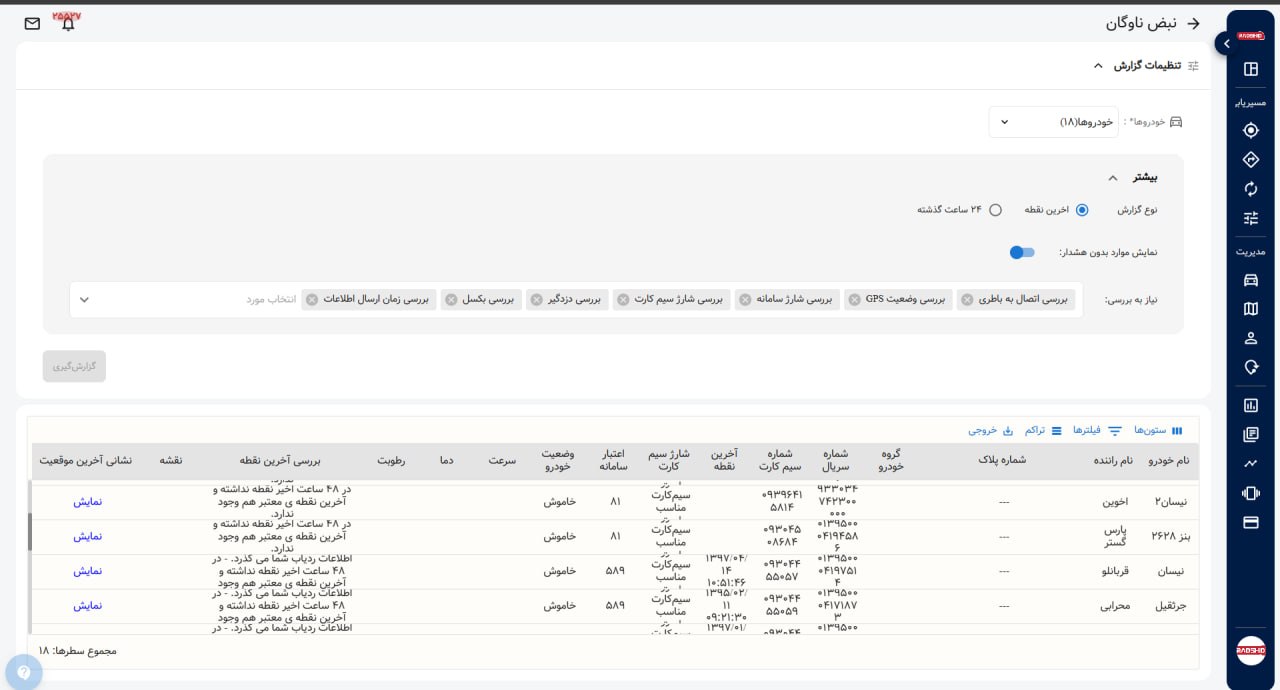The image size is (1280, 690).
Task: Remove the بررسی بکسل chip
Action: [451, 300]
